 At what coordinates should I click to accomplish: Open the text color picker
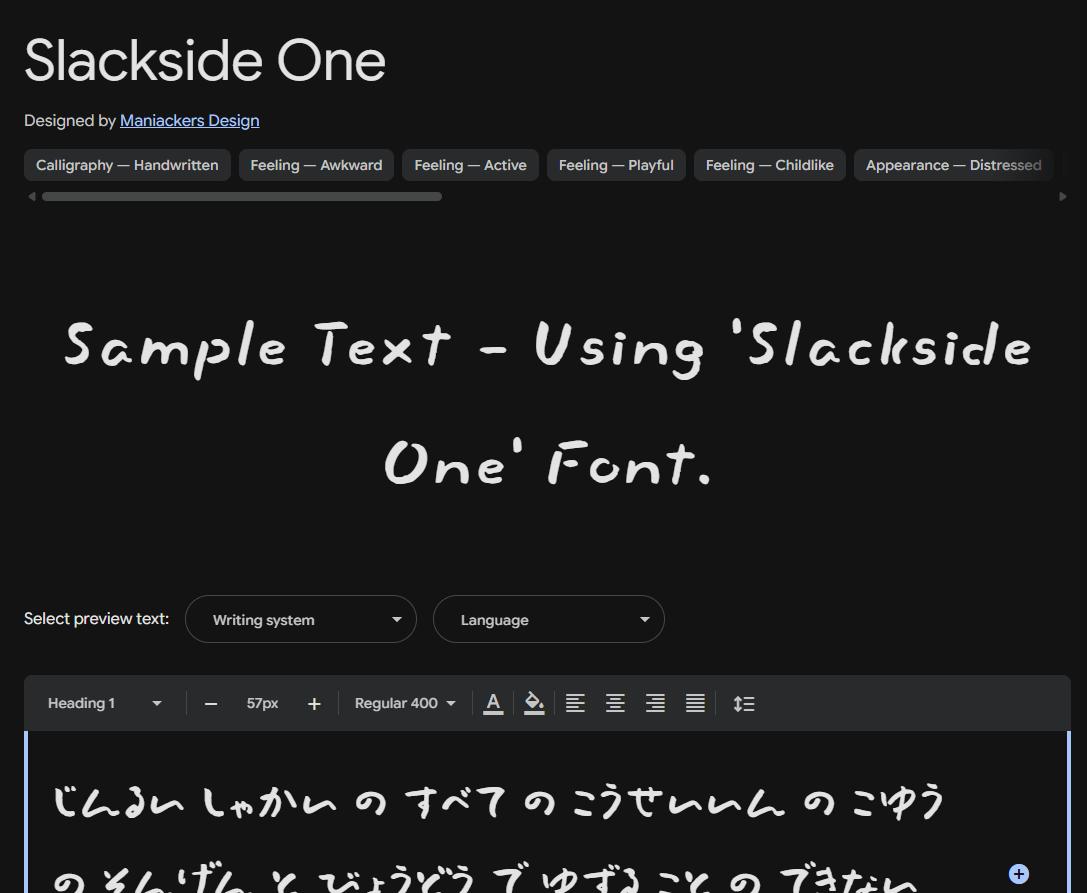(x=493, y=704)
